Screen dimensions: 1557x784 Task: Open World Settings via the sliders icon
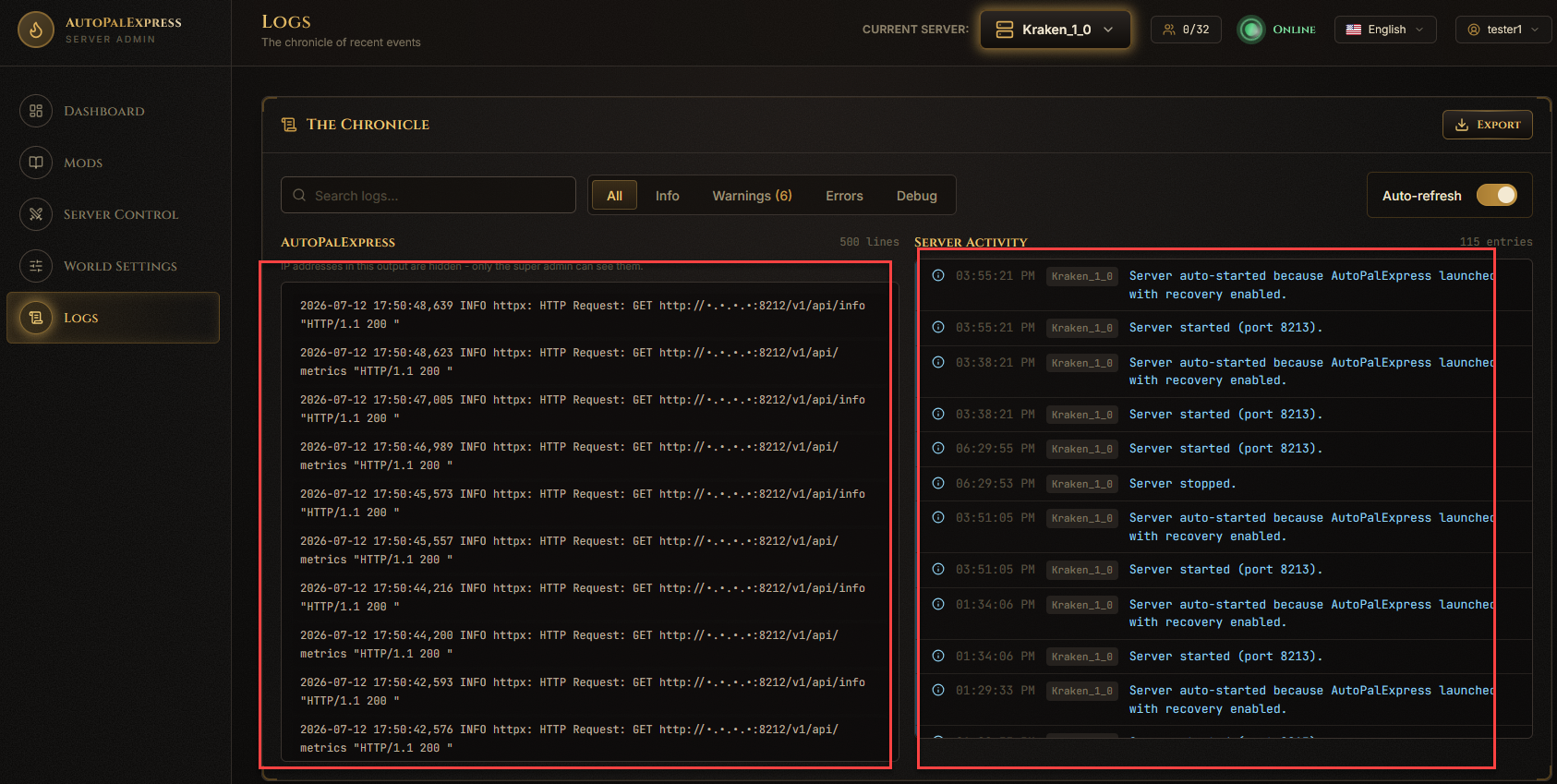[x=36, y=266]
